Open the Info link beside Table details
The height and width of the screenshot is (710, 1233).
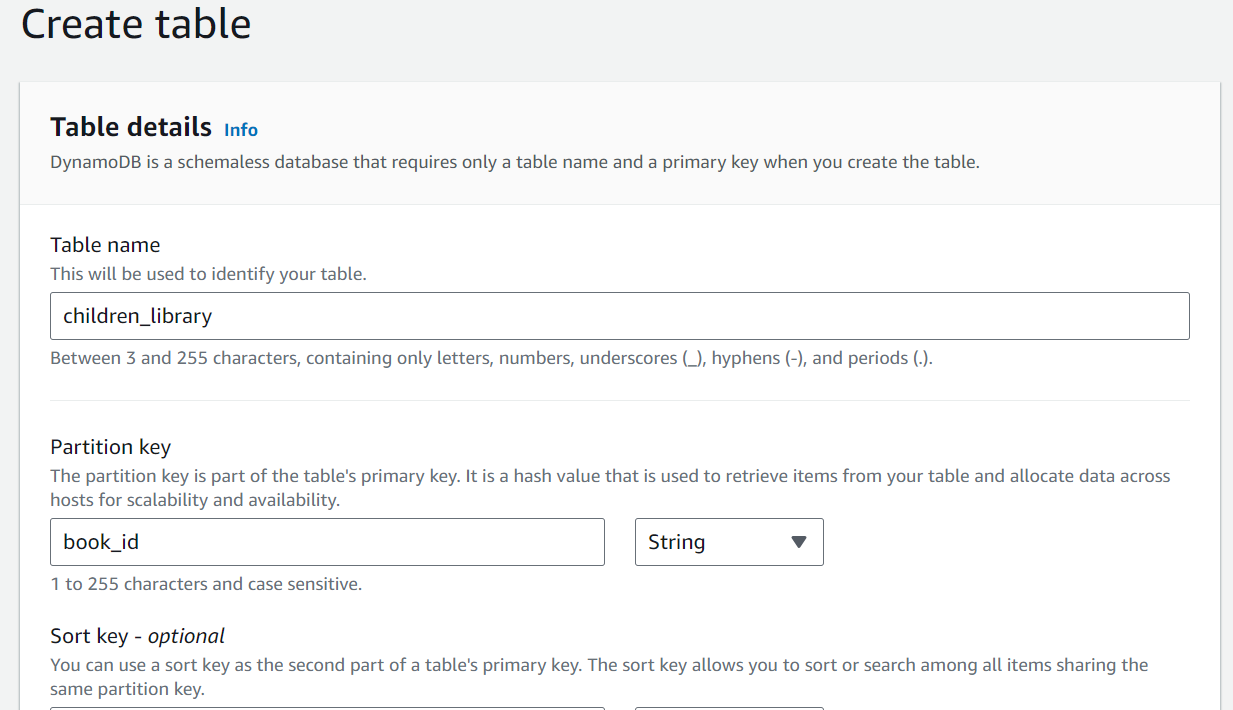tap(240, 130)
